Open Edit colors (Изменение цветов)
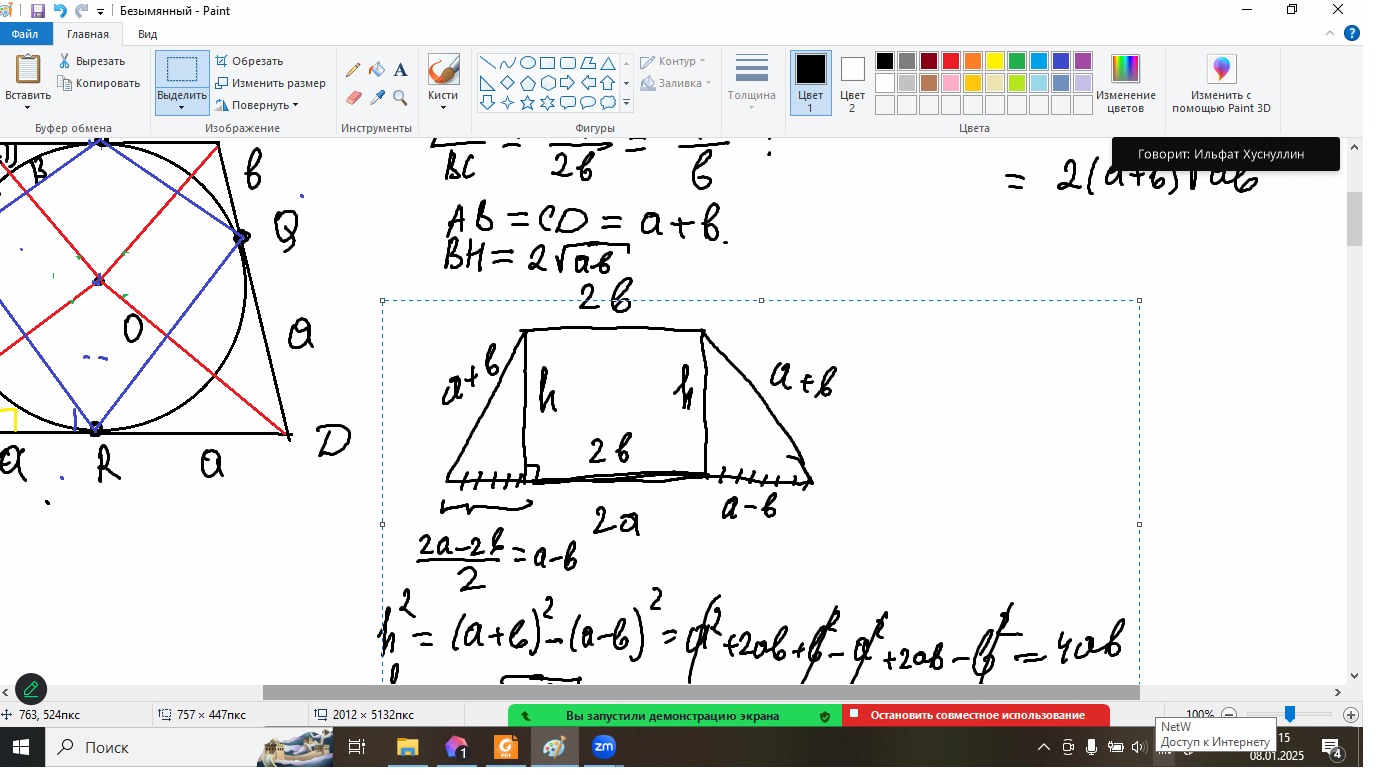Screen dimensions: 1381x775 1125,84
